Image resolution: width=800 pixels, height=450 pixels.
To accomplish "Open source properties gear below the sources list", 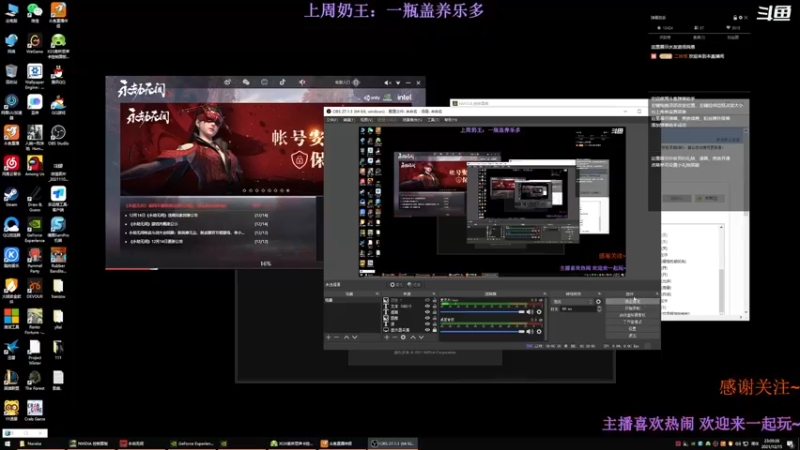I will click(x=403, y=337).
